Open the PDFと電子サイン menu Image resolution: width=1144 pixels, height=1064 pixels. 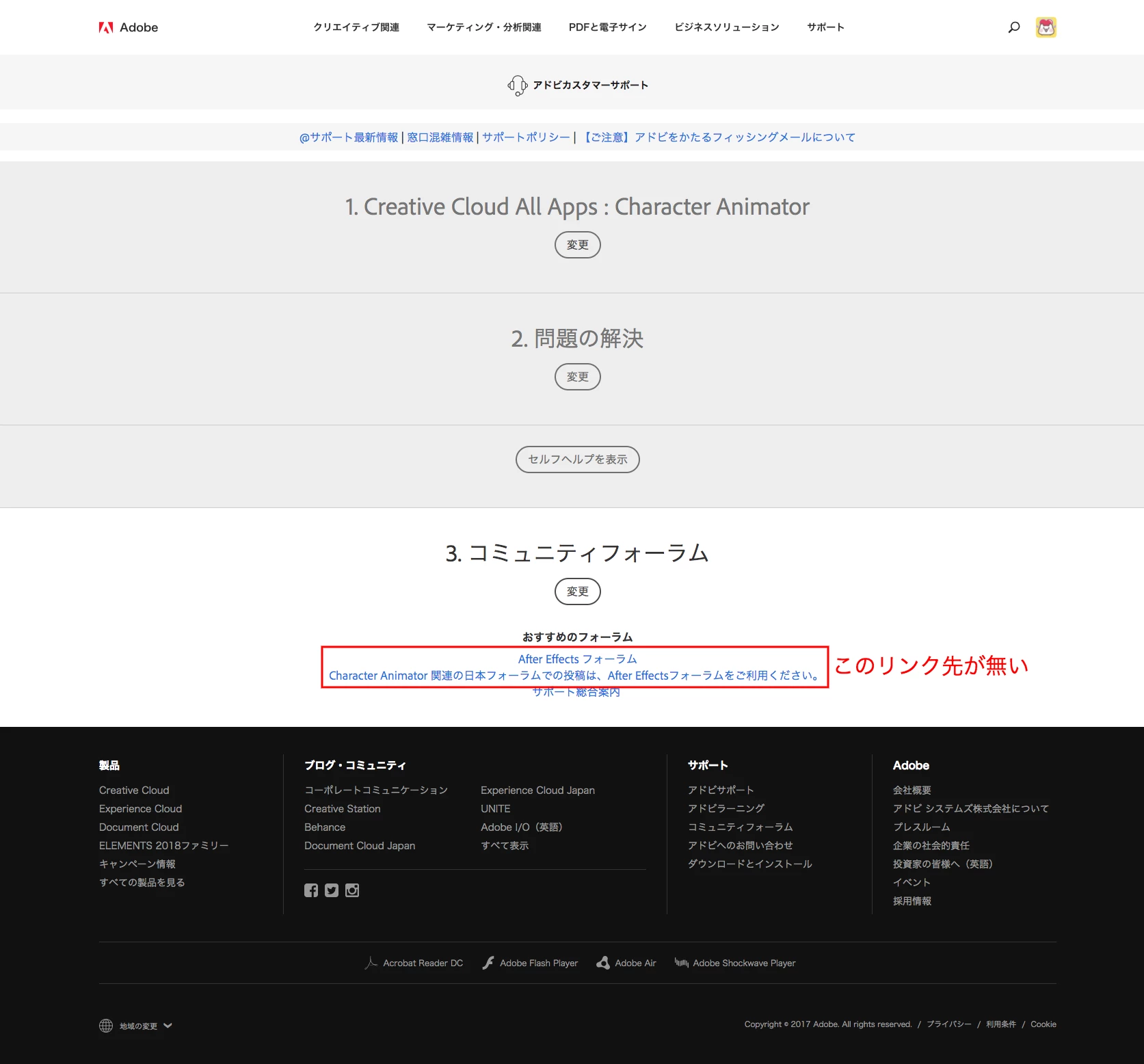point(608,27)
